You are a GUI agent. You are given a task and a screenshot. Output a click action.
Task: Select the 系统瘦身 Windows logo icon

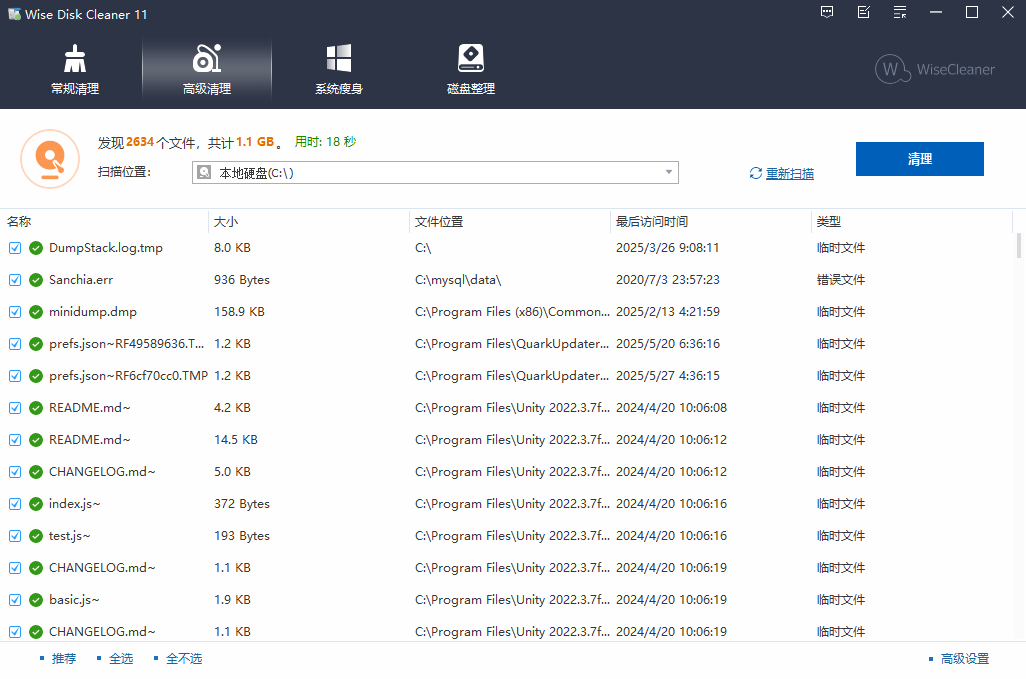[338, 59]
